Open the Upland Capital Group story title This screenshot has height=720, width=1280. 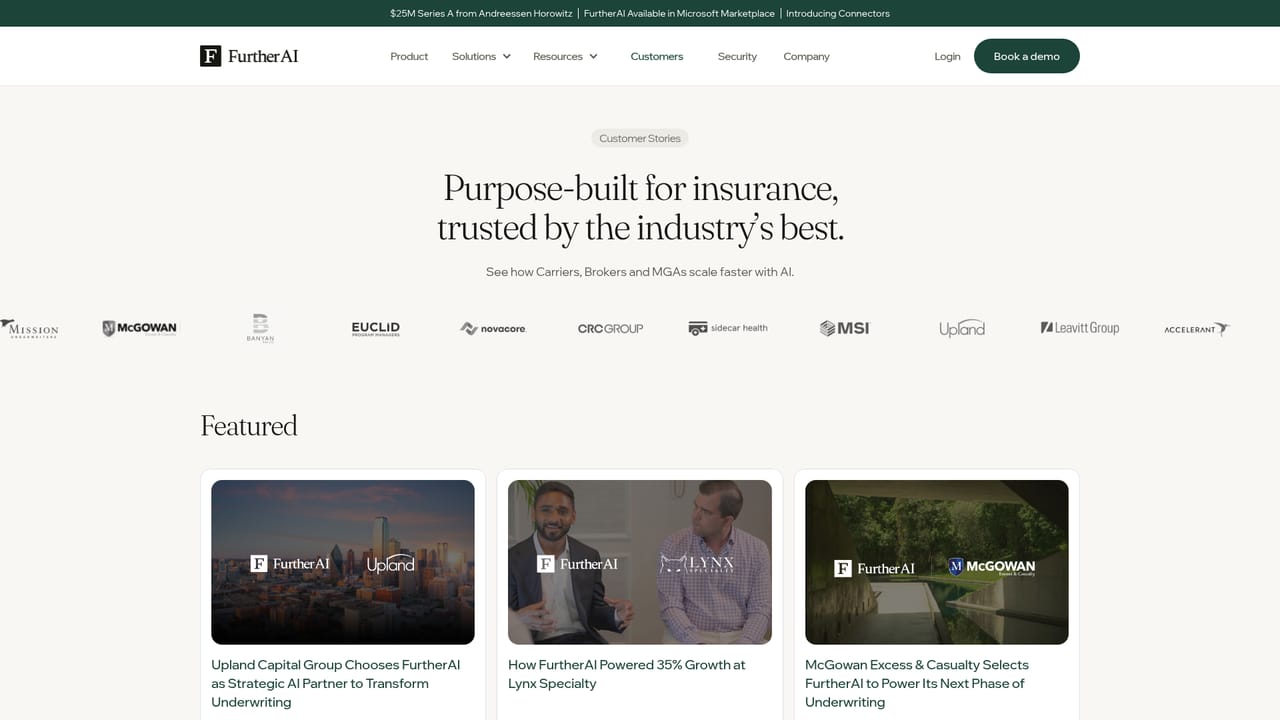[336, 683]
